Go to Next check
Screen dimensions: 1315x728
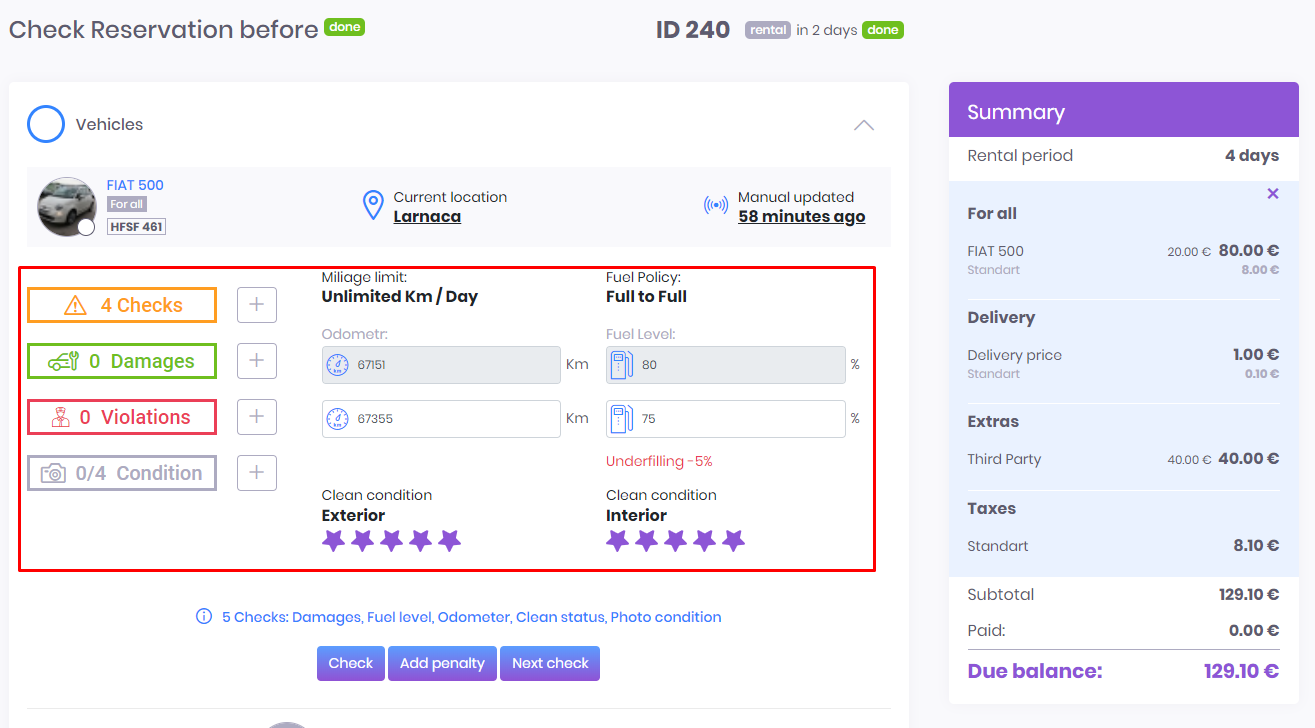point(550,663)
